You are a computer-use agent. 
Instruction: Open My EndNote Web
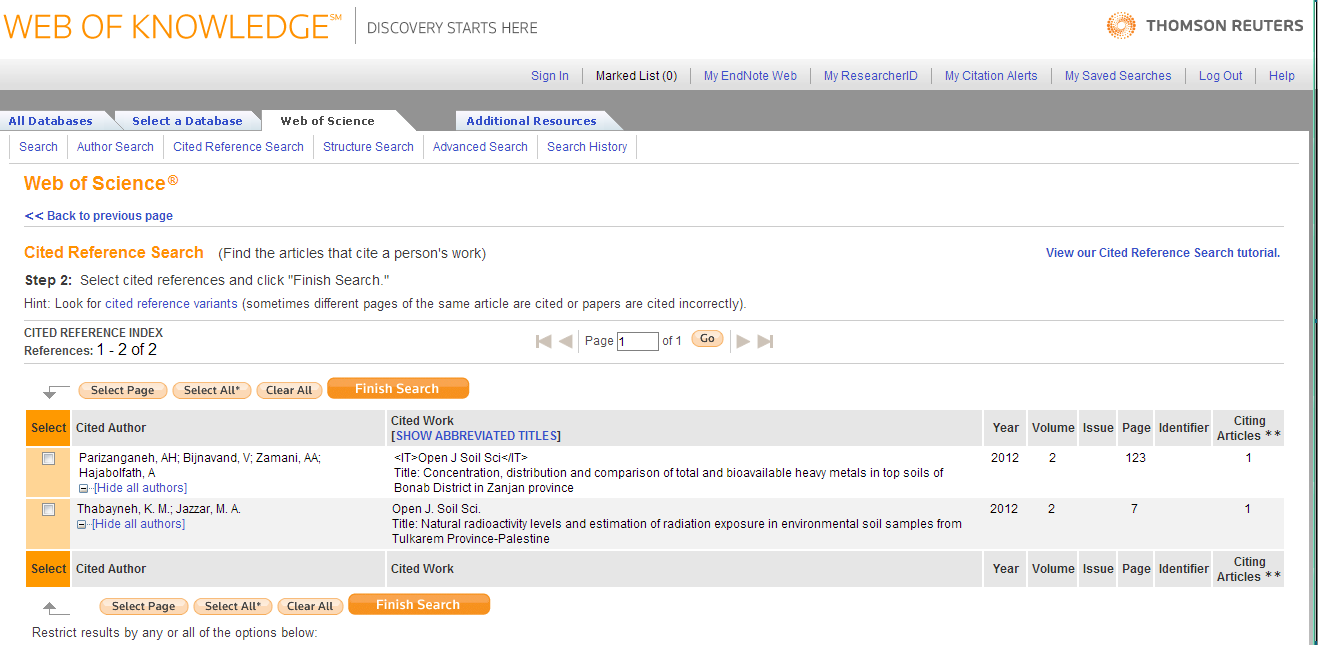point(750,76)
